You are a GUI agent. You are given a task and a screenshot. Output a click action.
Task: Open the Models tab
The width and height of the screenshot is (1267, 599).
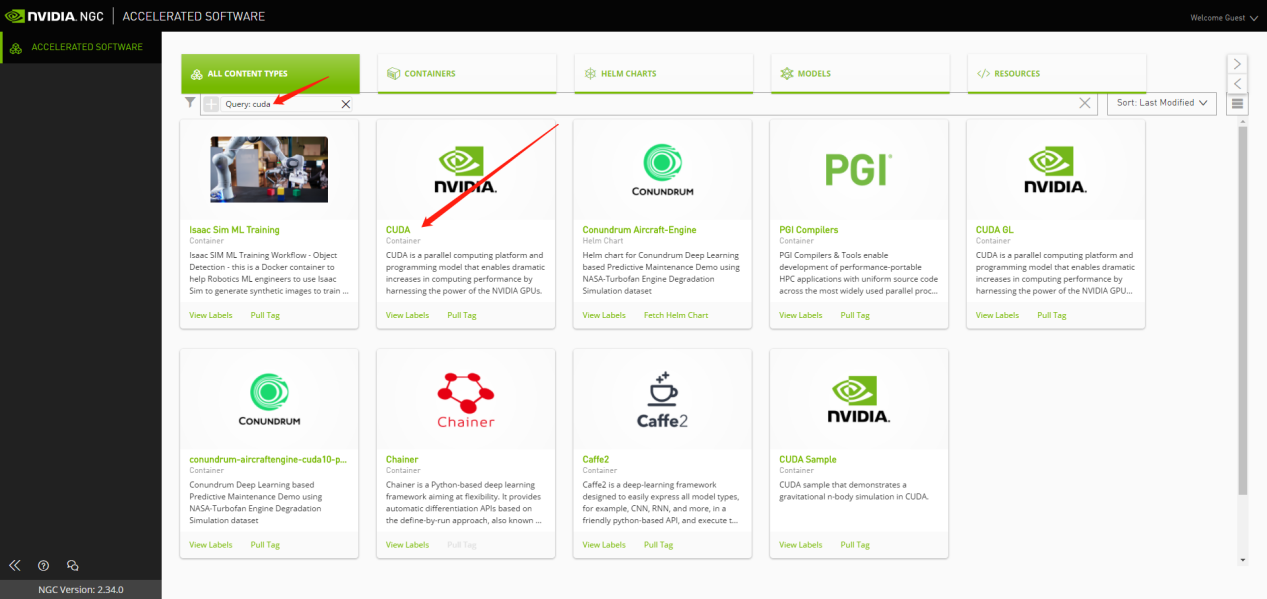tap(860, 74)
